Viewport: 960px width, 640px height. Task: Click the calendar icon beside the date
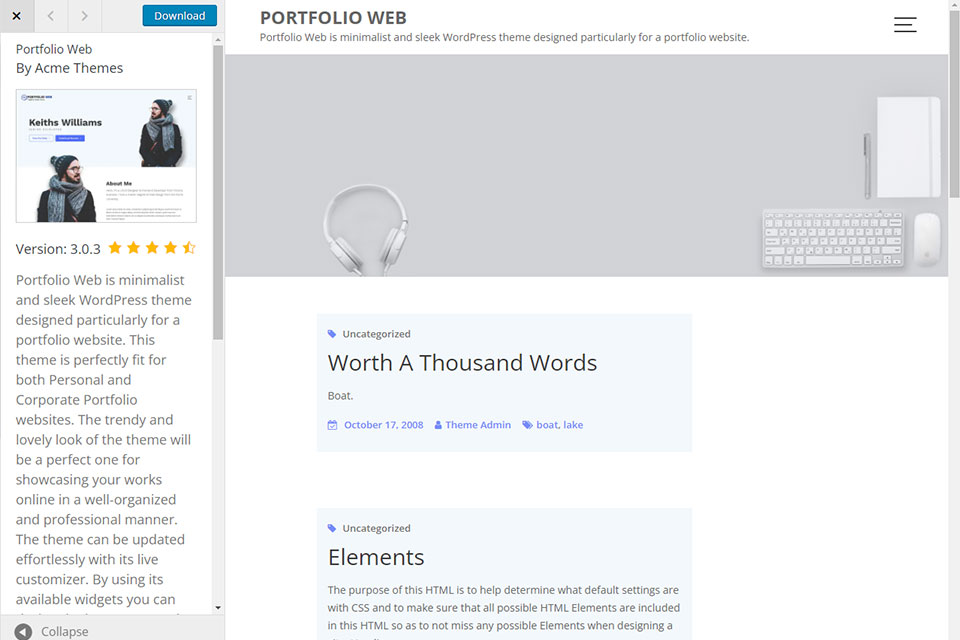(332, 424)
